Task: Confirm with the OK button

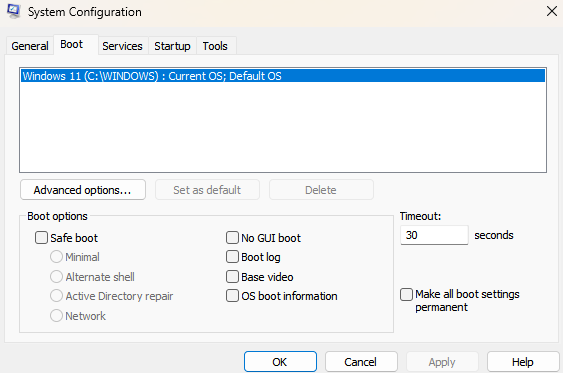Action: pyautogui.click(x=280, y=362)
